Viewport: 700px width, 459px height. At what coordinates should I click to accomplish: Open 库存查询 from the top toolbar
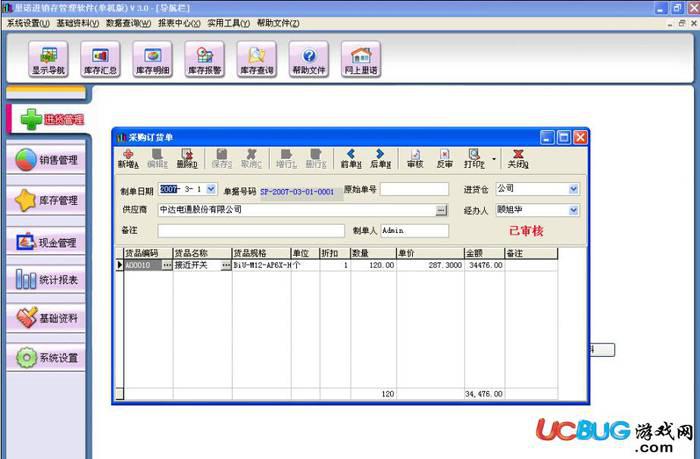click(x=257, y=59)
